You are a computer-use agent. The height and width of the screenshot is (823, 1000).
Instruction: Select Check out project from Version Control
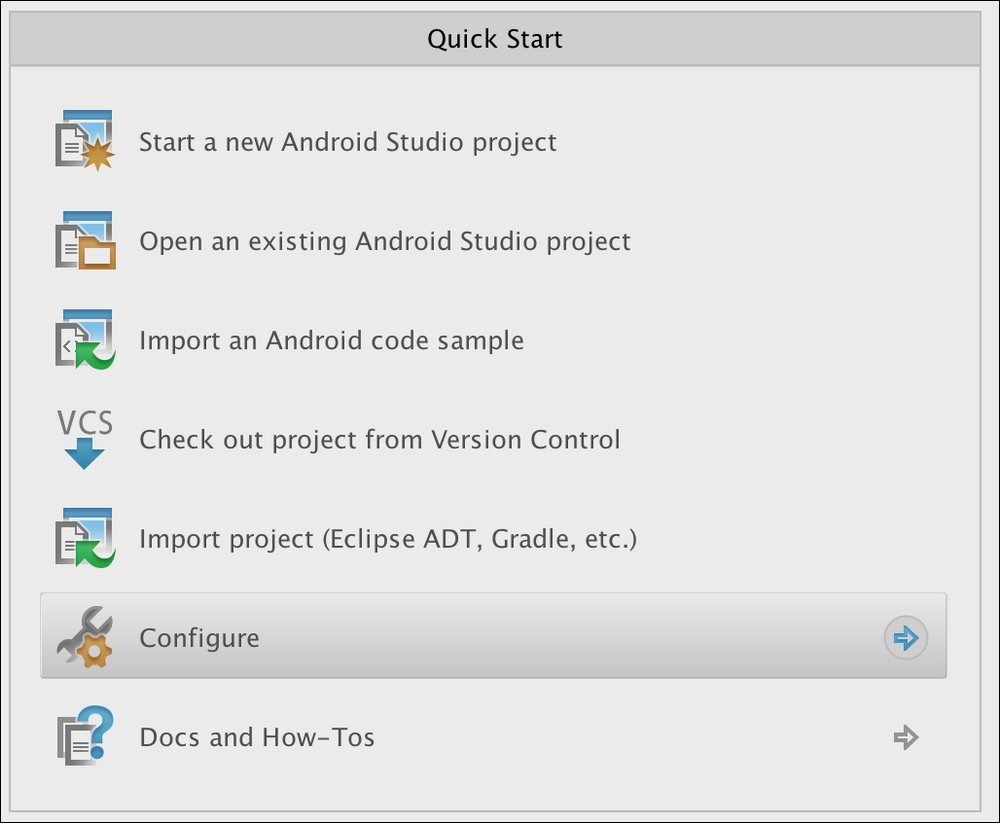click(379, 440)
